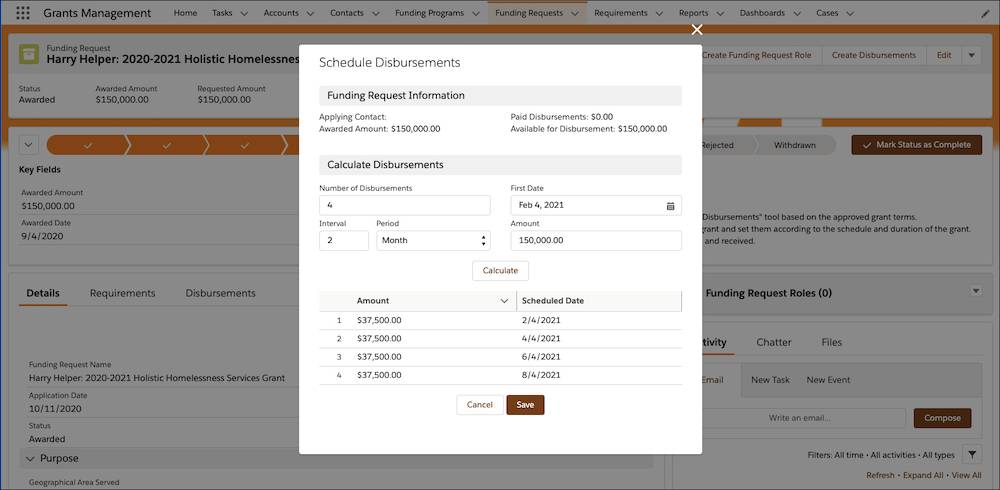
Task: Open the App Launcher grid icon
Action: pos(22,13)
